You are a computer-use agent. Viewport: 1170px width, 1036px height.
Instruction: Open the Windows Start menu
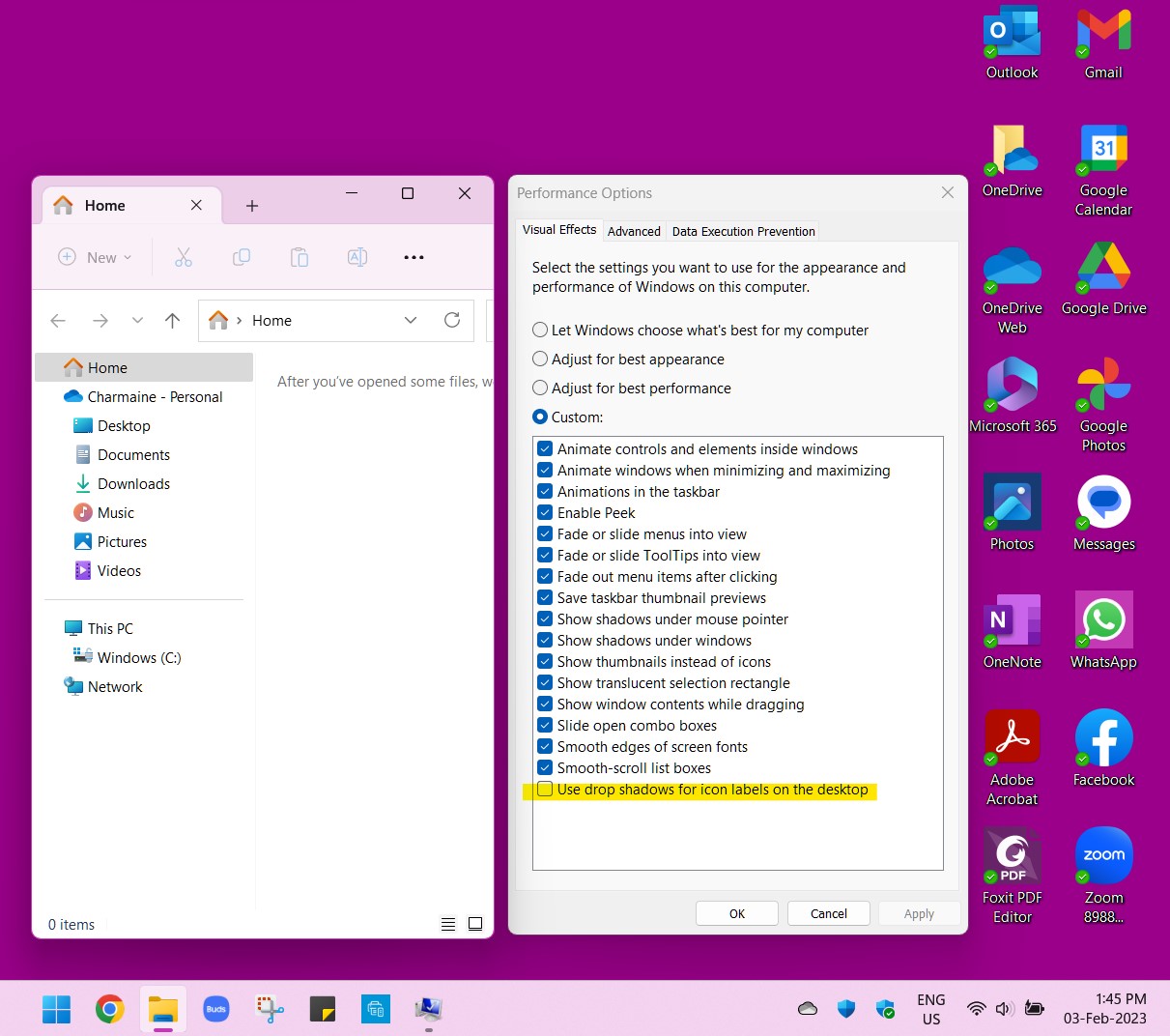[x=56, y=1010]
